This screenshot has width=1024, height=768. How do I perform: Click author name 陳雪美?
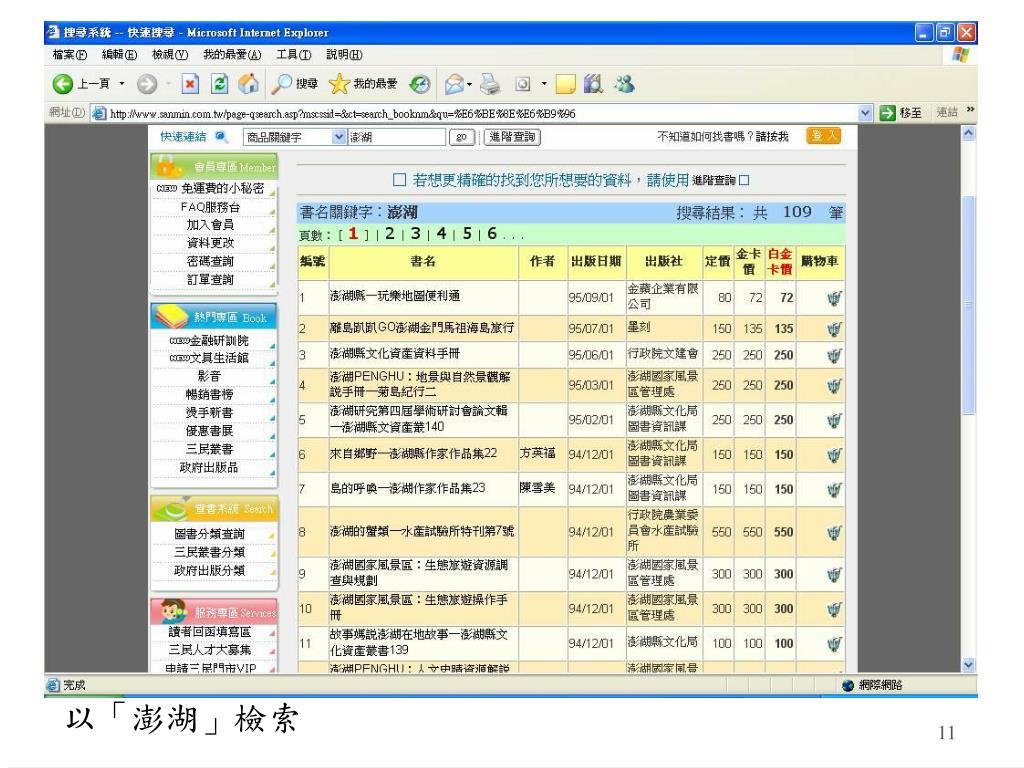[537, 488]
